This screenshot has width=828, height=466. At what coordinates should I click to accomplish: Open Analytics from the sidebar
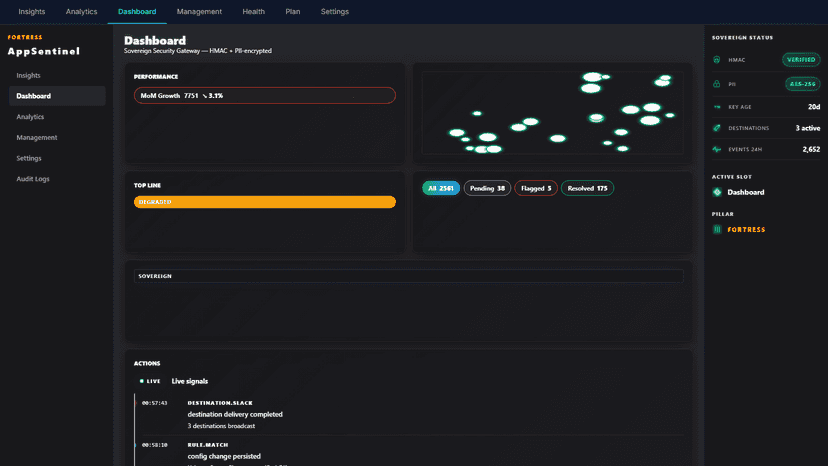57,117
